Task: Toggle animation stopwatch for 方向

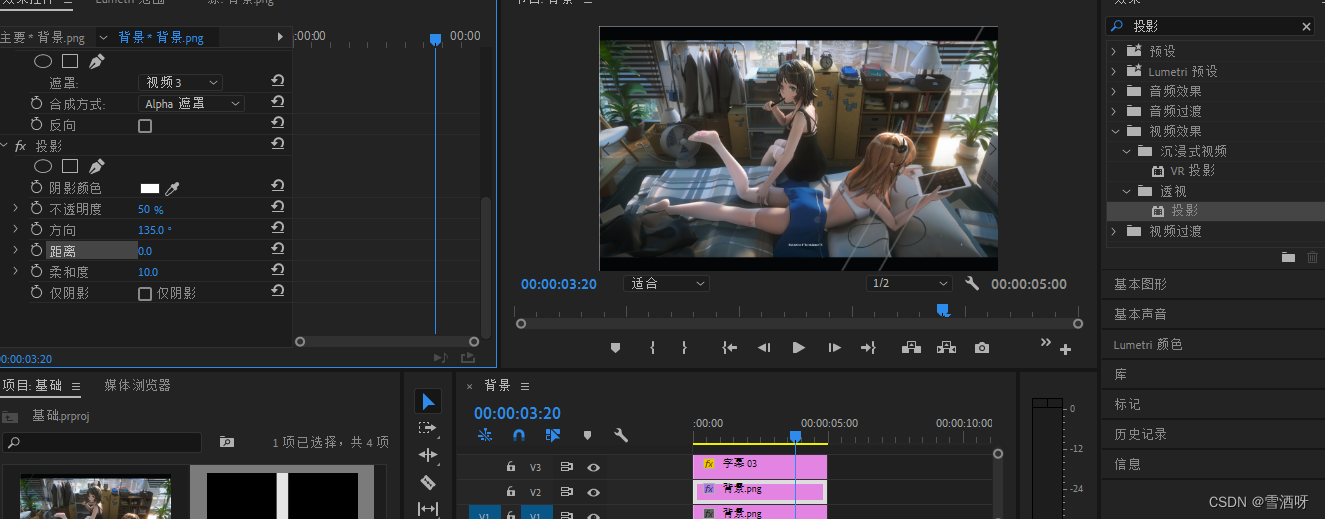Action: coord(37,230)
